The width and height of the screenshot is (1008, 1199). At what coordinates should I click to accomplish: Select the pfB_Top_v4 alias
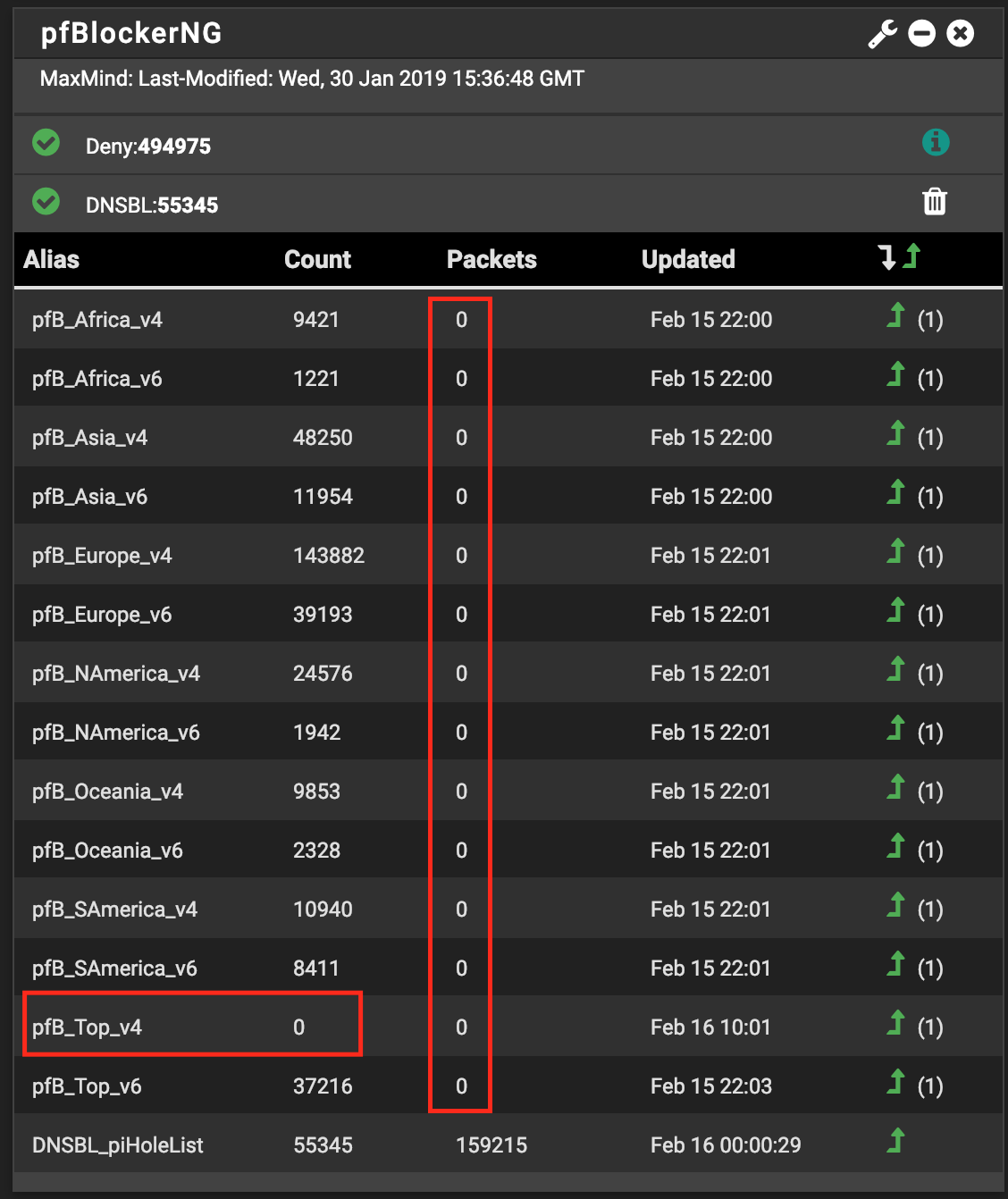click(x=88, y=1027)
